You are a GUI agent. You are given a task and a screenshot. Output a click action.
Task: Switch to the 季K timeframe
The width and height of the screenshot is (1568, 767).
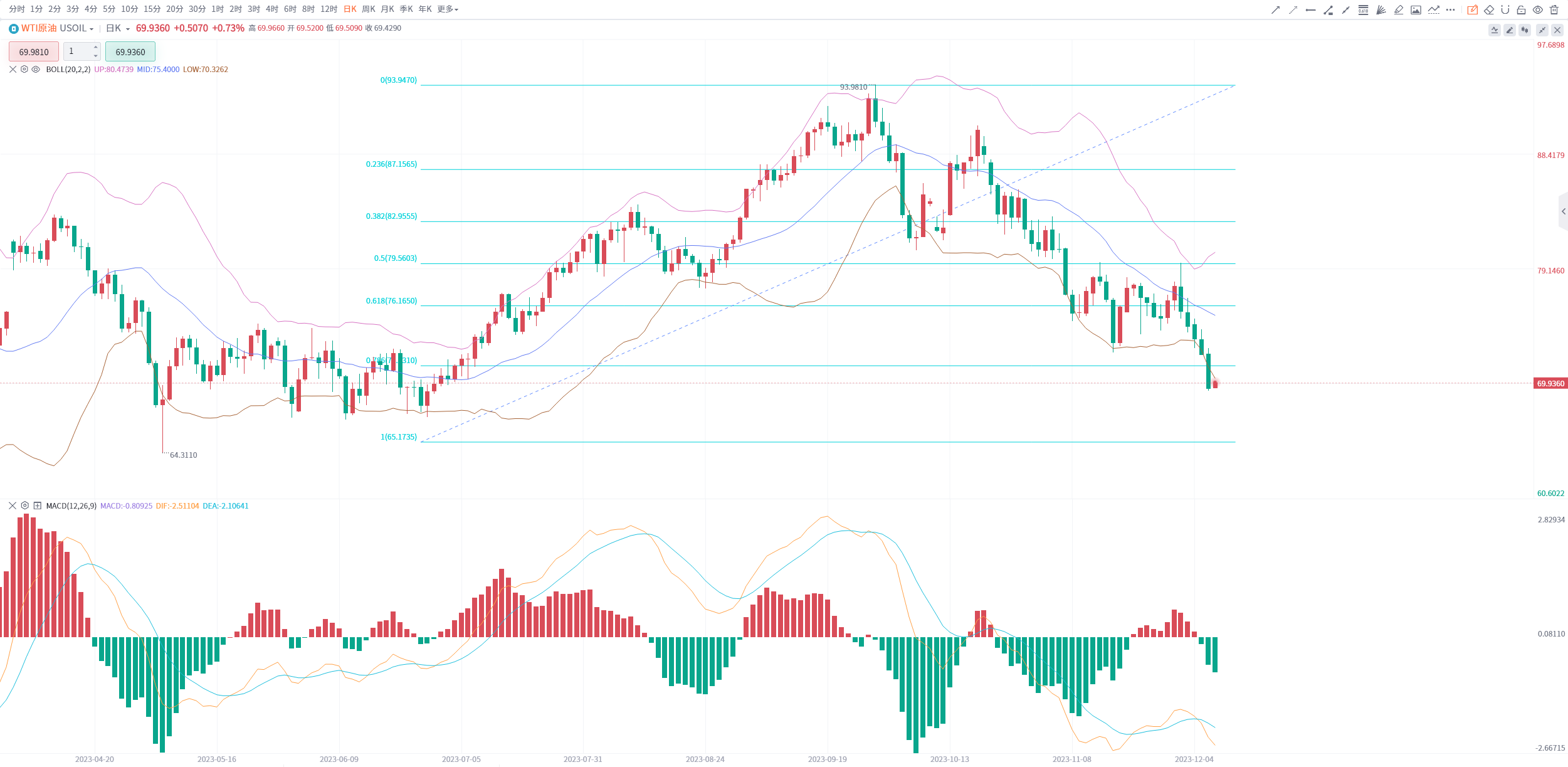coord(406,9)
